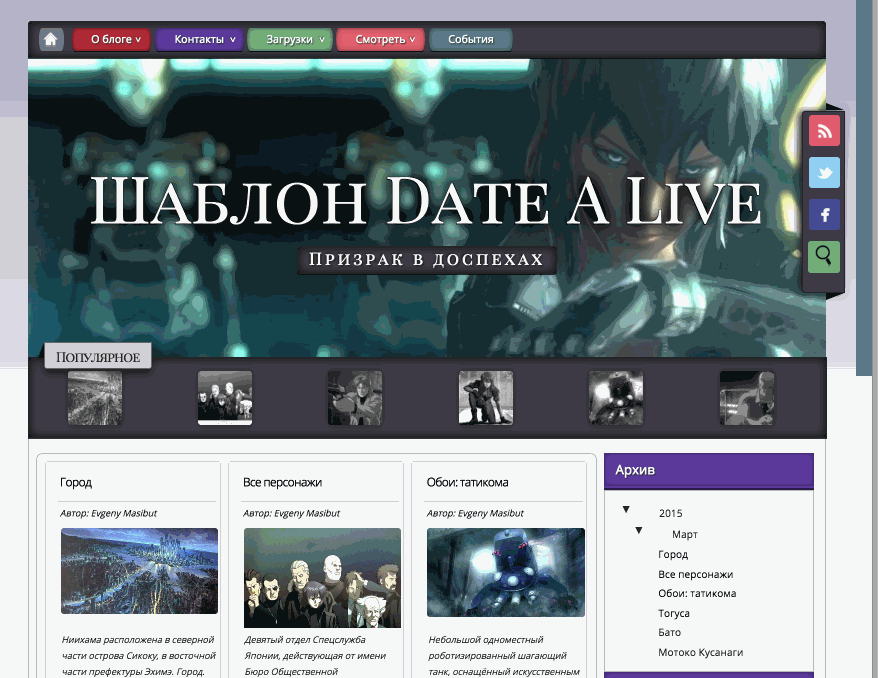Open the first popular thumbnail of the city
Screen dimensions: 878x678
[95, 398]
